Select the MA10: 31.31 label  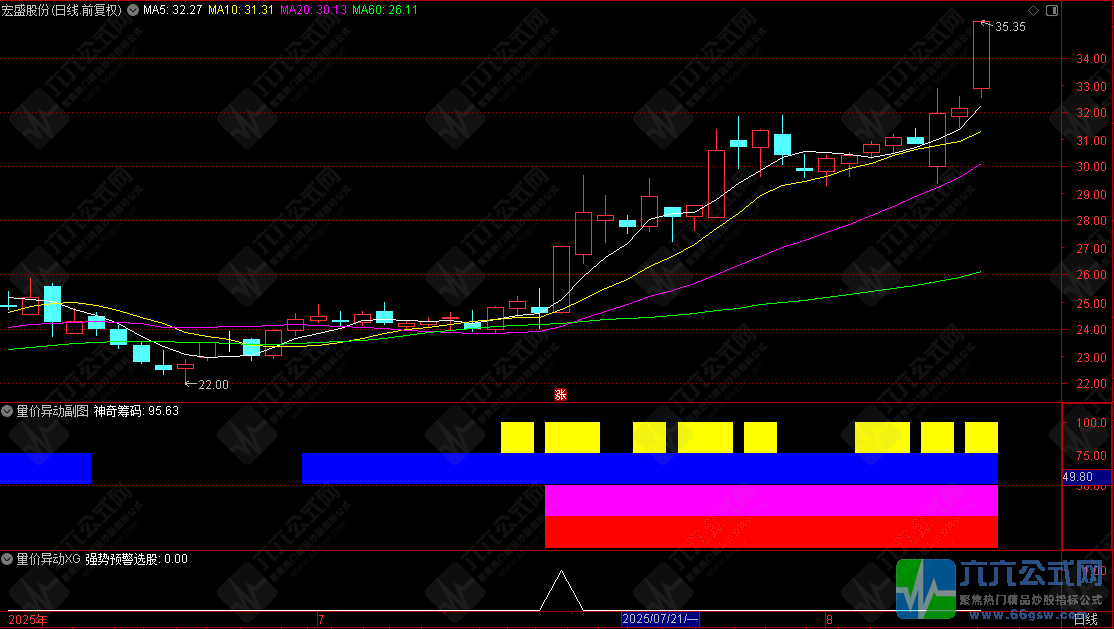(241, 10)
